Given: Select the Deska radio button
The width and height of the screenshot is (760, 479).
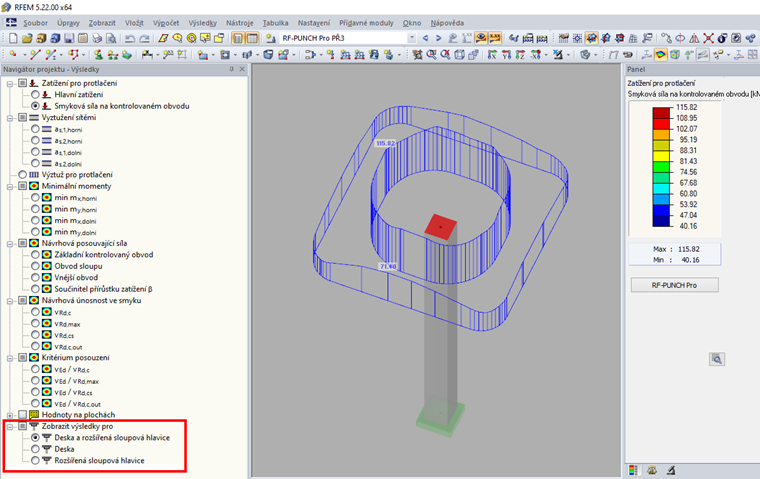Looking at the screenshot, I should pyautogui.click(x=35, y=449).
